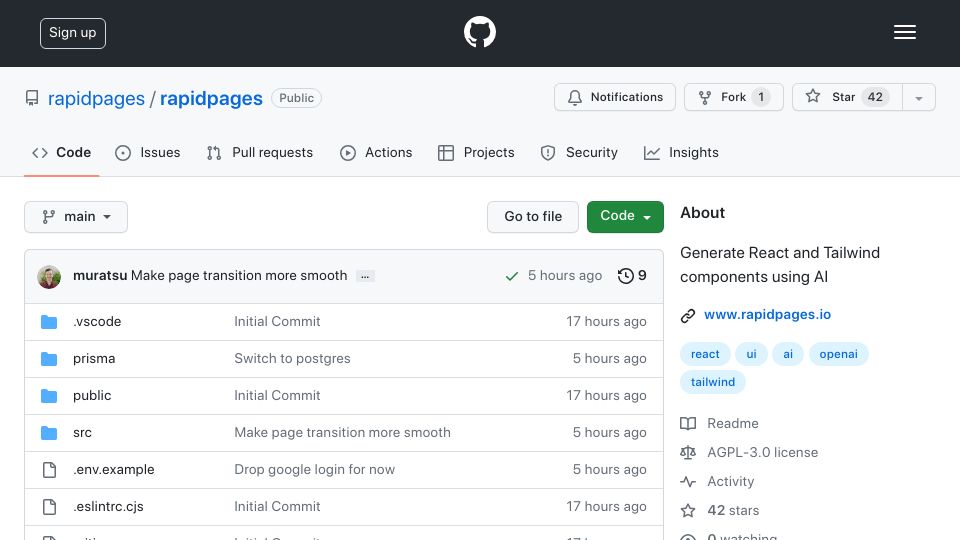The height and width of the screenshot is (540, 960).
Task: Open the Actions tab
Action: click(x=376, y=152)
